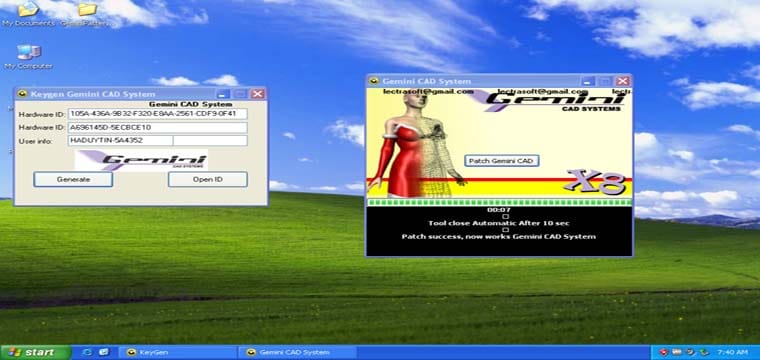
Task: Switch to the KeyGen taskbar item
Action: click(177, 352)
